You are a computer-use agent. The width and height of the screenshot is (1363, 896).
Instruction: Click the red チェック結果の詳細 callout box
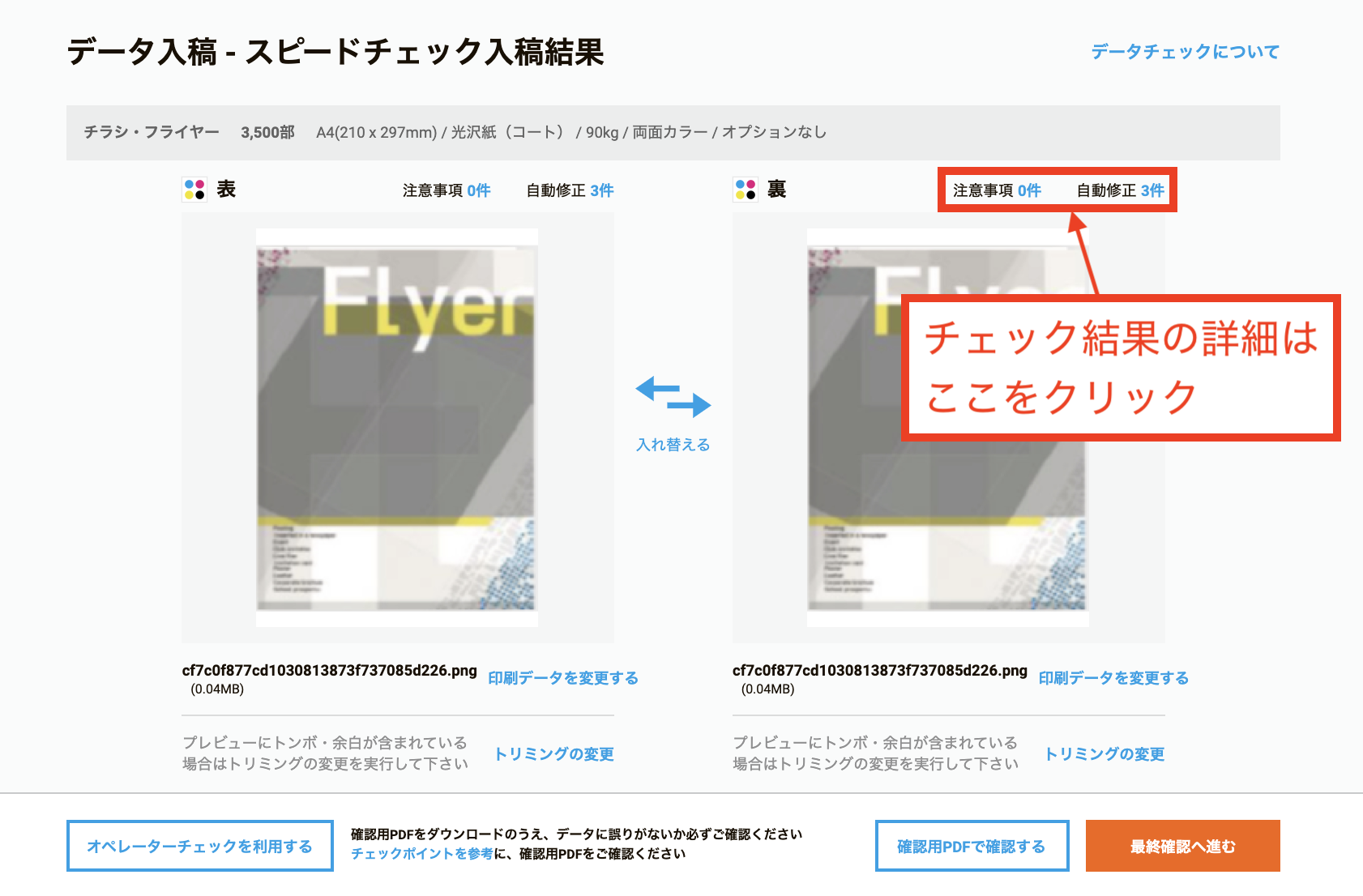click(1121, 368)
